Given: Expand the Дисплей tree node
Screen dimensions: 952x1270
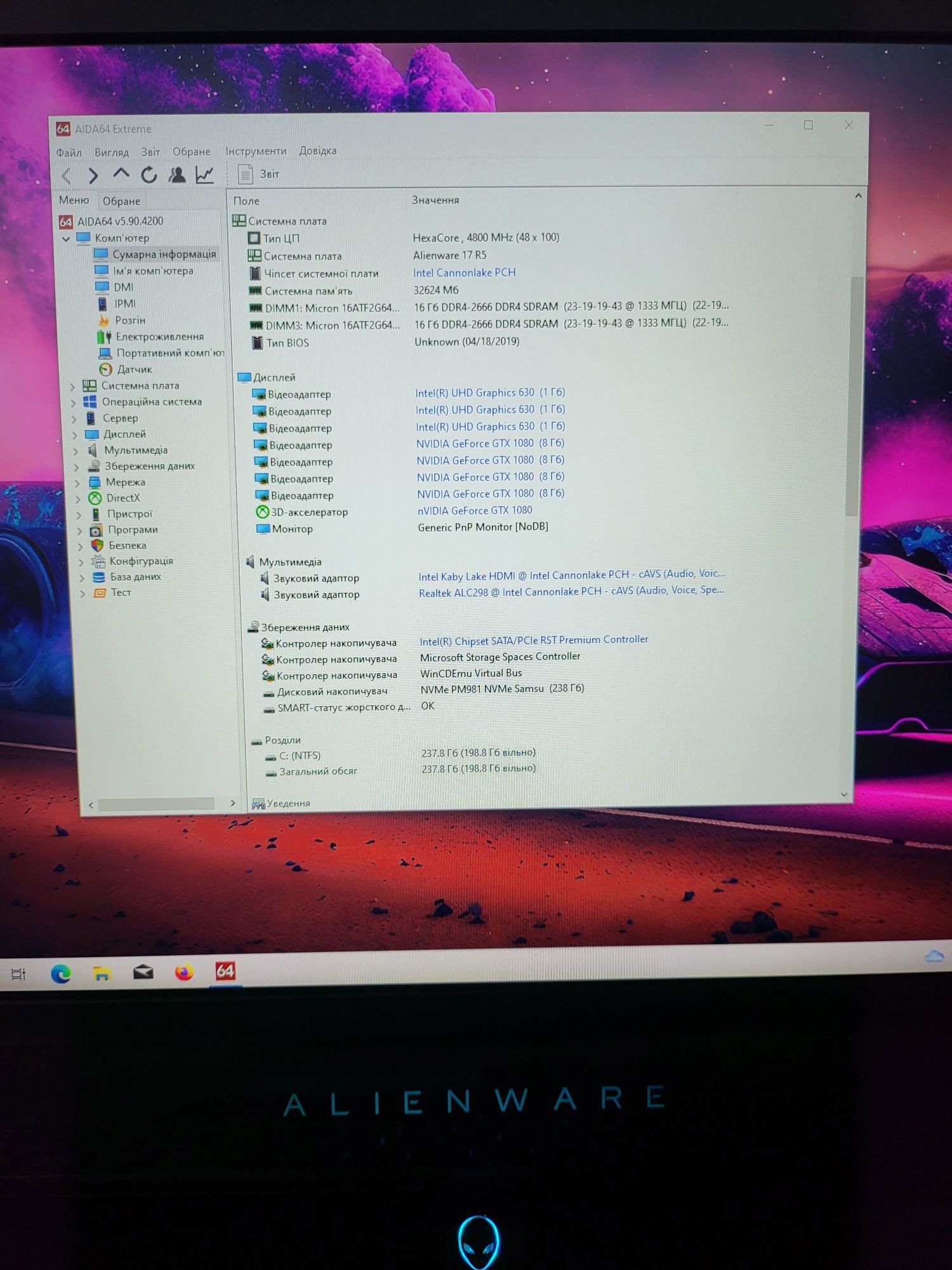Looking at the screenshot, I should [x=75, y=435].
